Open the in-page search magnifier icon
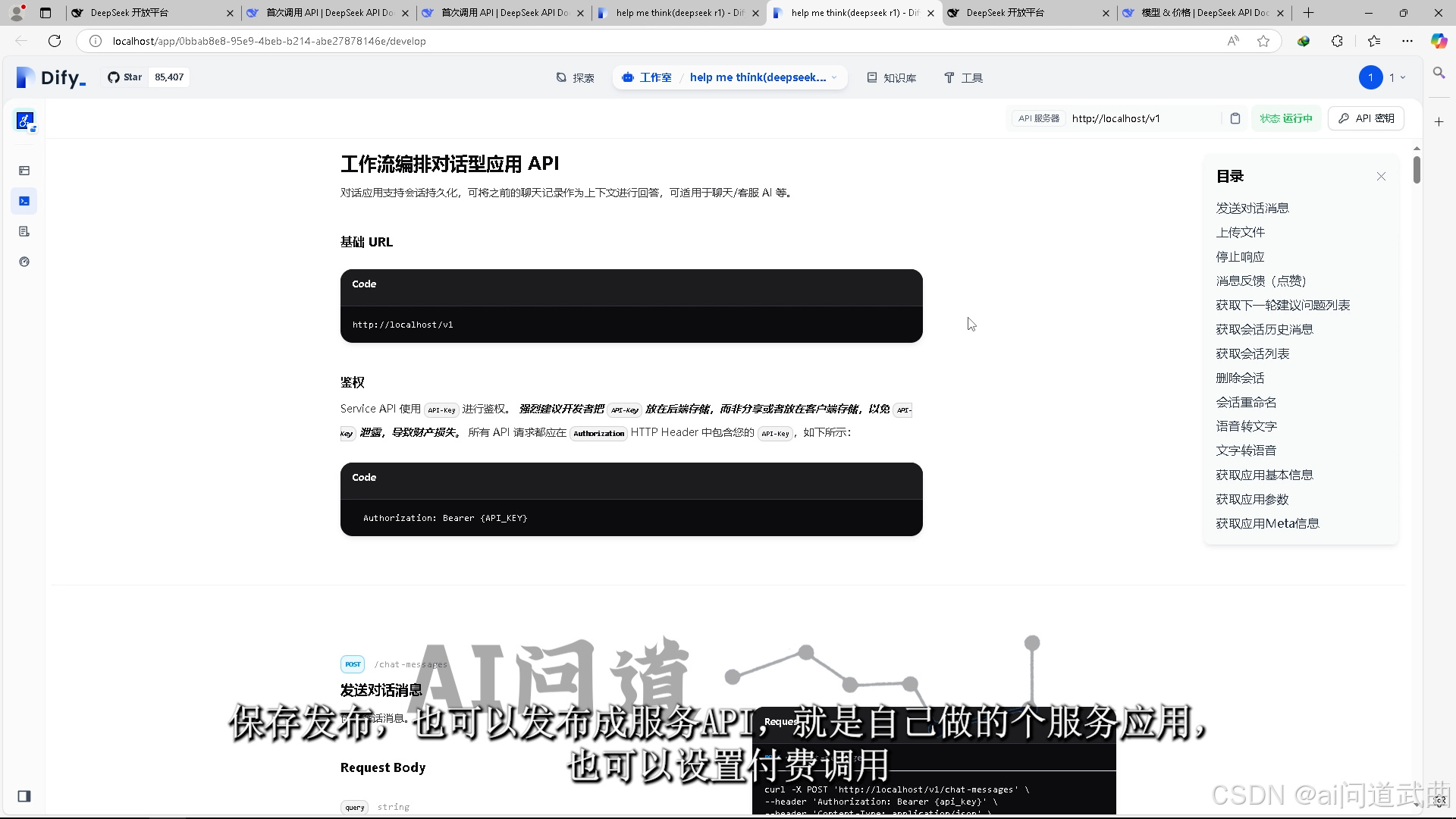 click(x=1439, y=74)
